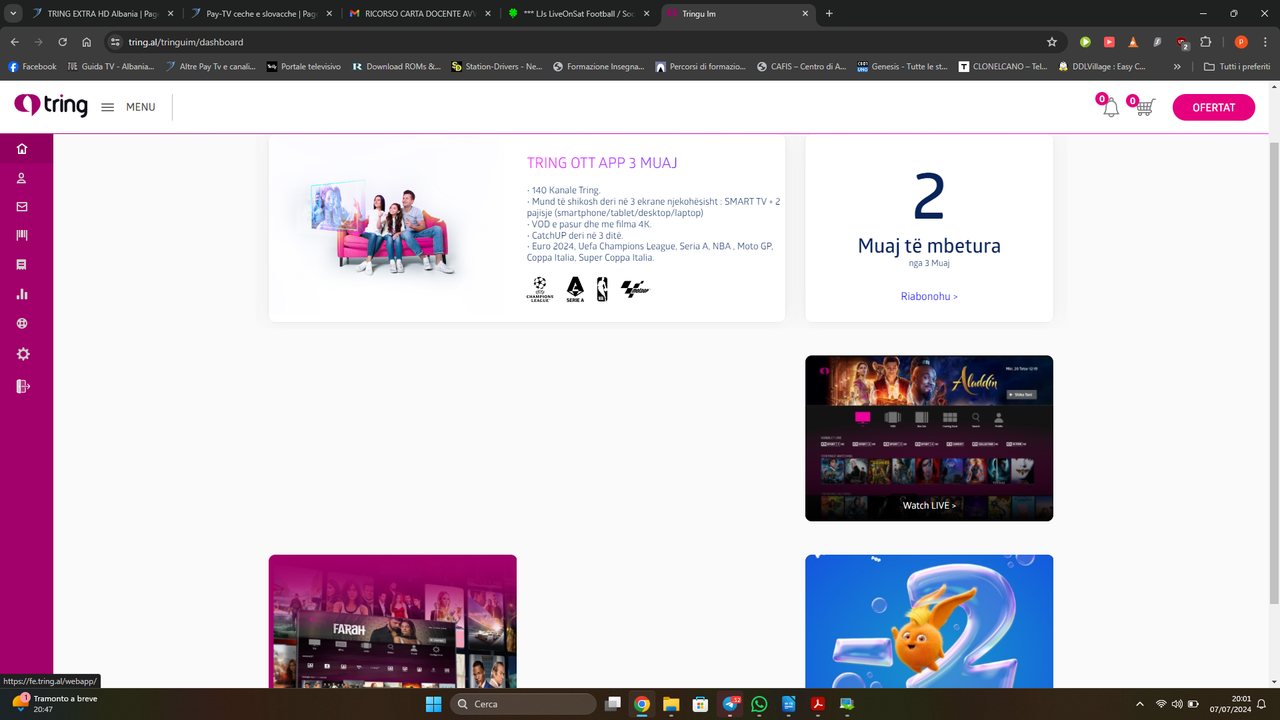Open a new browser tab
Image resolution: width=1280 pixels, height=720 pixels.
[x=829, y=13]
